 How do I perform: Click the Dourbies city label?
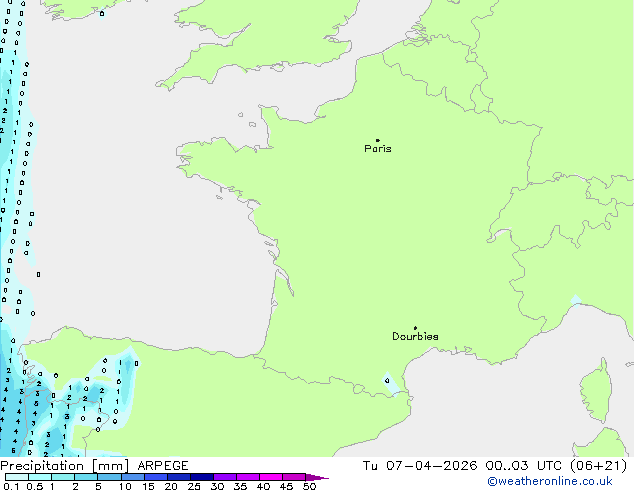[415, 336]
